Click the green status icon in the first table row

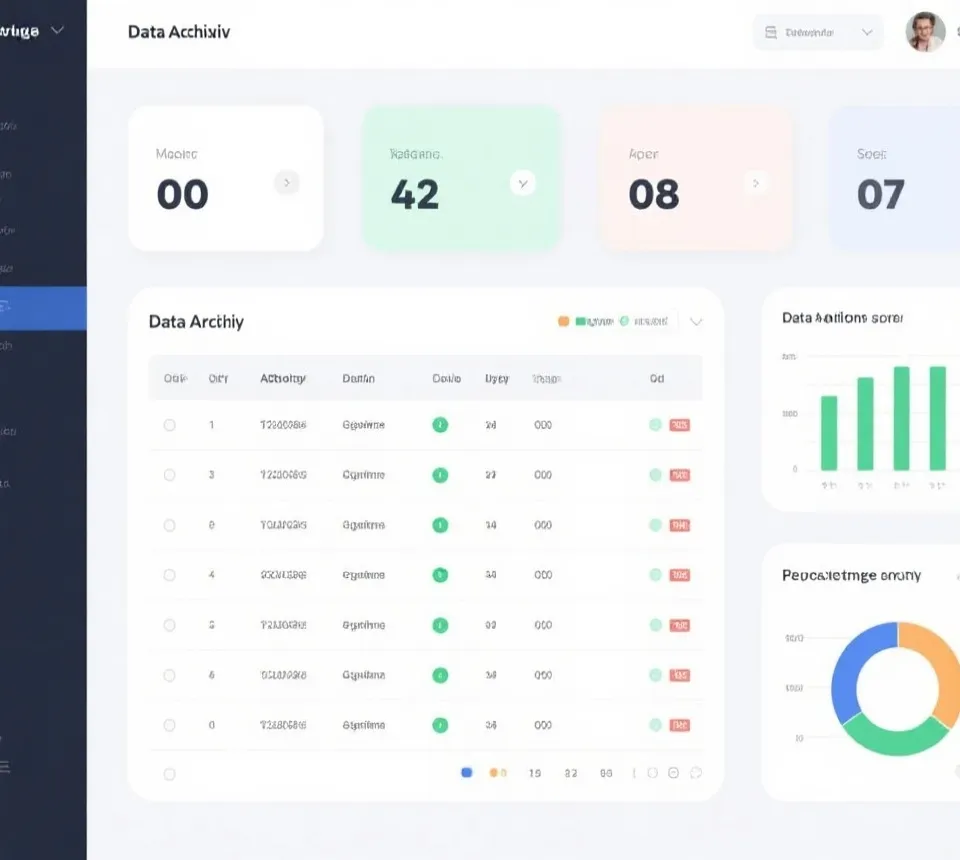[440, 425]
